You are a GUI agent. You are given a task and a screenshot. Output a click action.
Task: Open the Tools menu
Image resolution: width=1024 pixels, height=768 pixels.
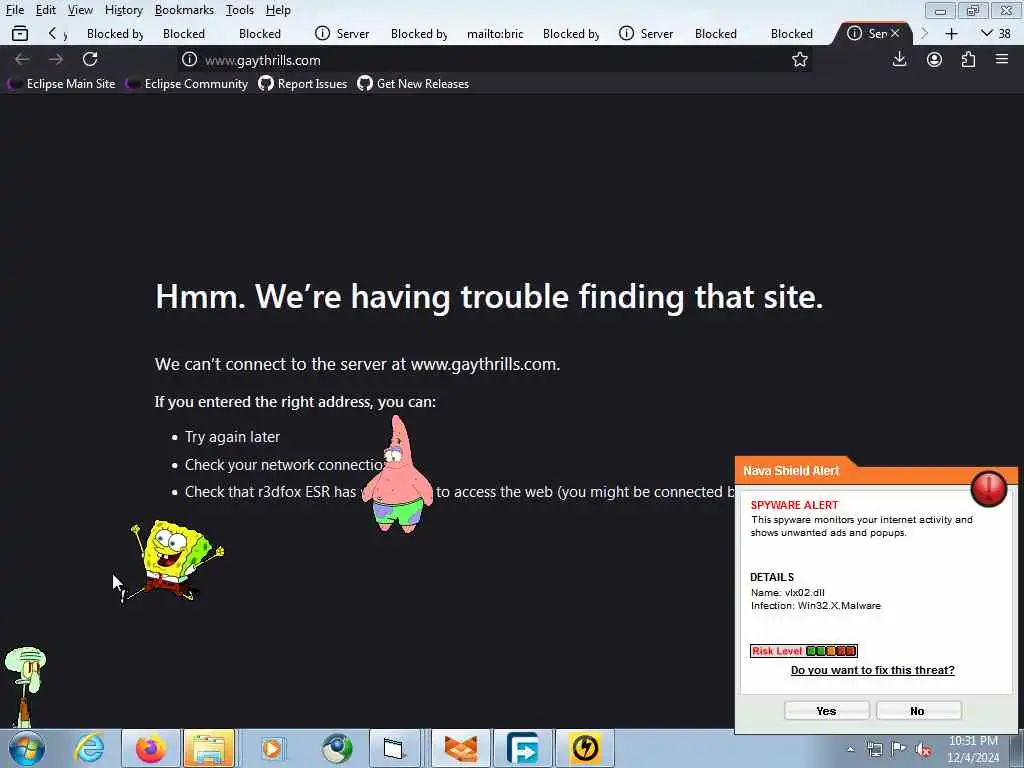tap(240, 10)
